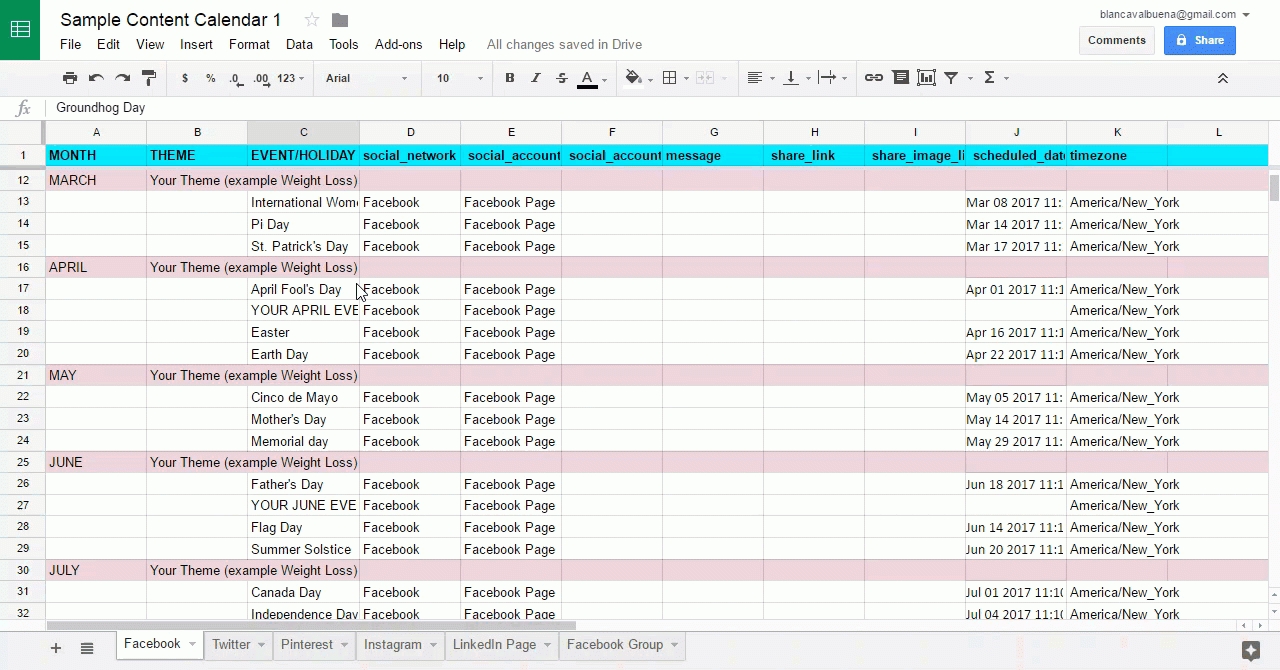Open the text color picker
The height and width of the screenshot is (670, 1280).
[x=592, y=78]
